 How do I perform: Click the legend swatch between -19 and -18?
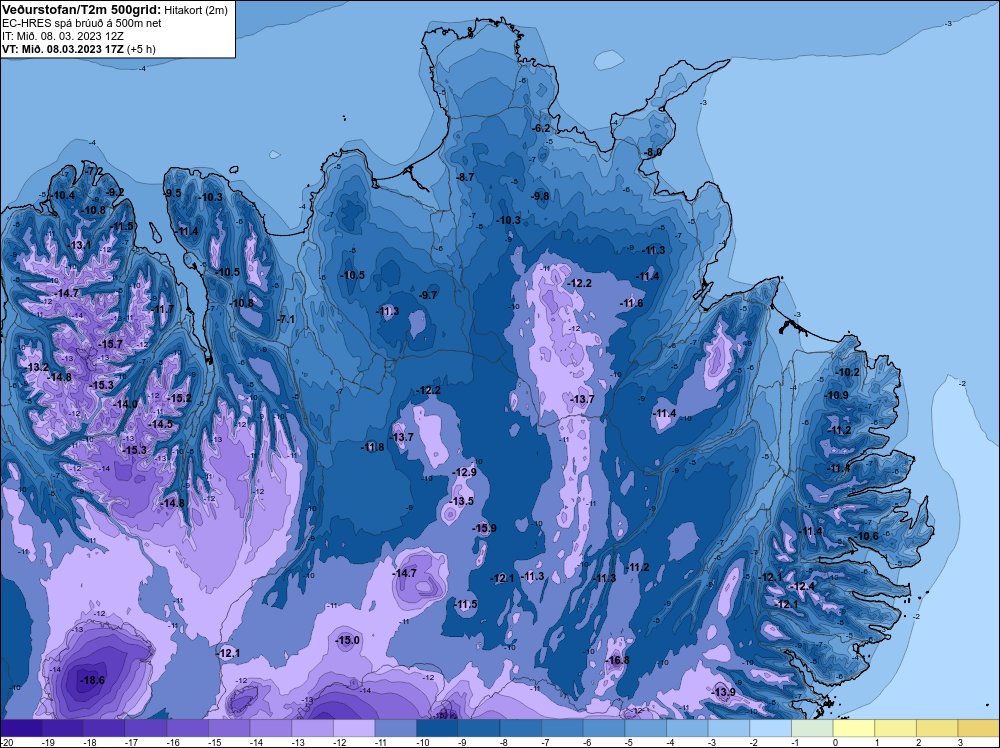point(62,728)
